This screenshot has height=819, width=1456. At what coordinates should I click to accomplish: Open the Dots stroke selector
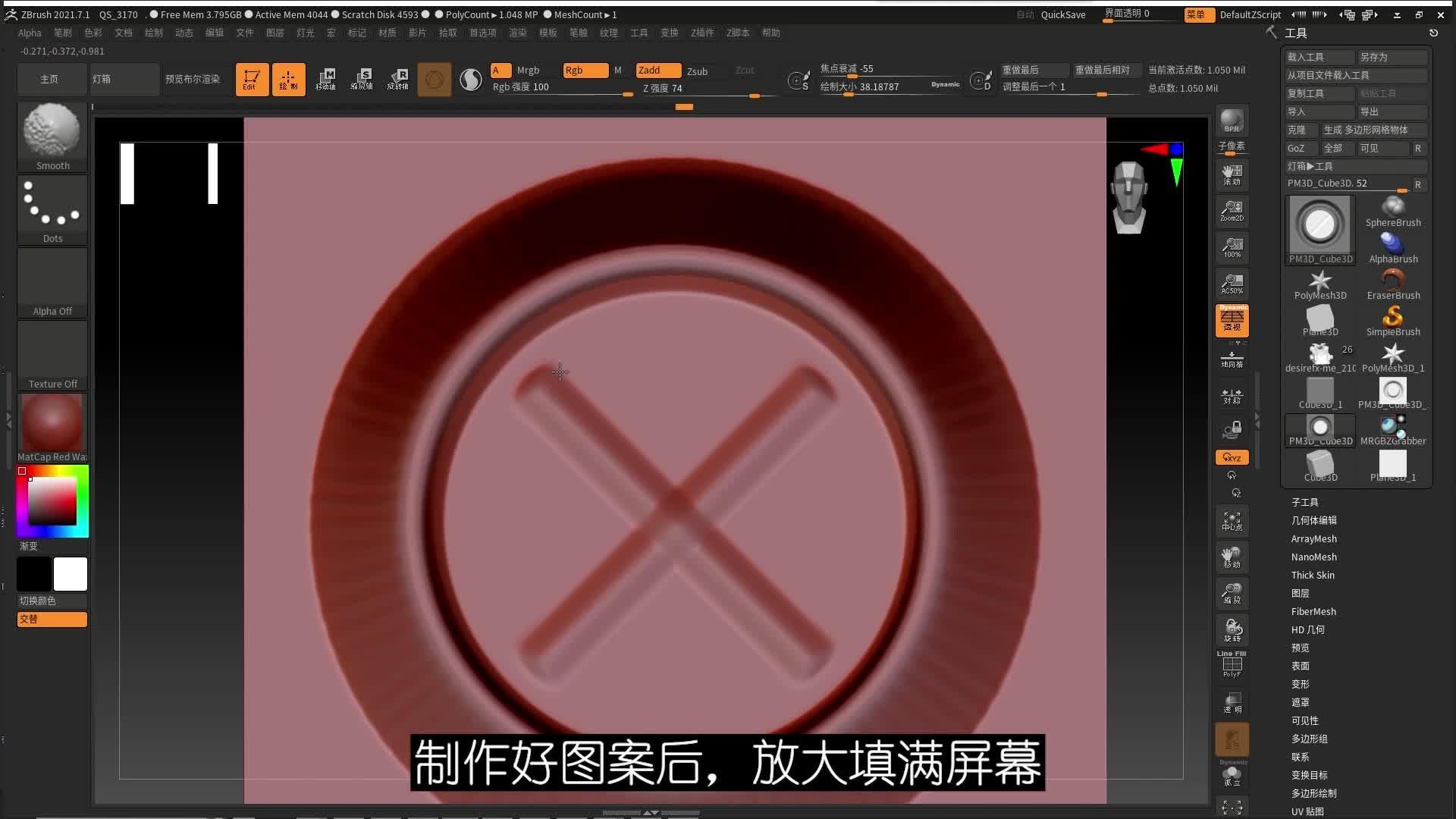click(x=52, y=210)
